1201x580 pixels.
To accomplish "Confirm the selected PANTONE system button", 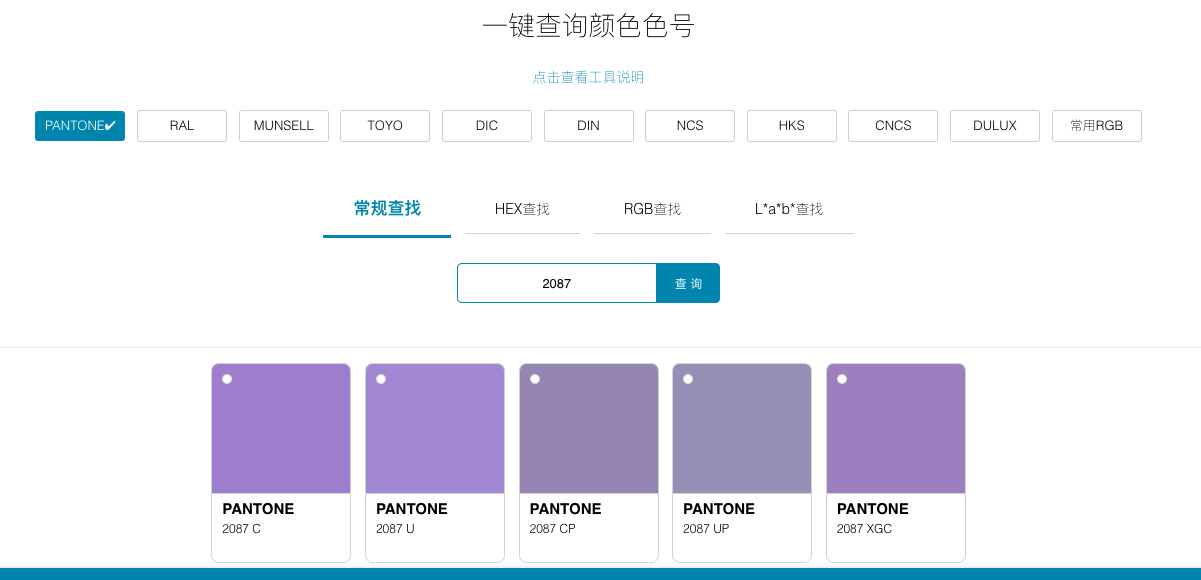I will pyautogui.click(x=79, y=125).
